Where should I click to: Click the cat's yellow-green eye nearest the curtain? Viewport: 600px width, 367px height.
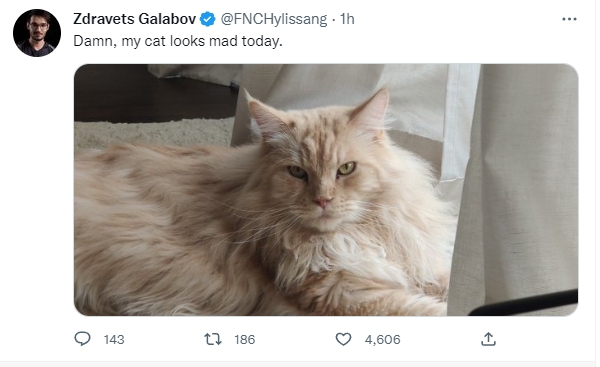[347, 169]
